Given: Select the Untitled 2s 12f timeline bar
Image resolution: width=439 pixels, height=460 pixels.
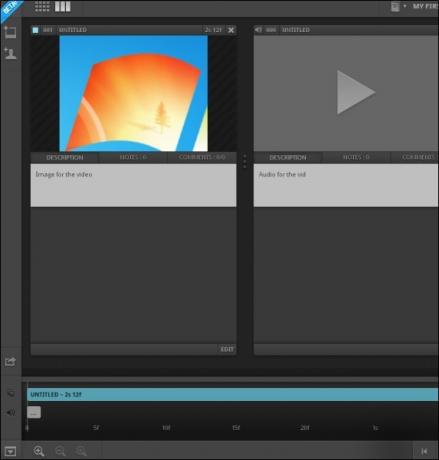Looking at the screenshot, I should coord(232,395).
